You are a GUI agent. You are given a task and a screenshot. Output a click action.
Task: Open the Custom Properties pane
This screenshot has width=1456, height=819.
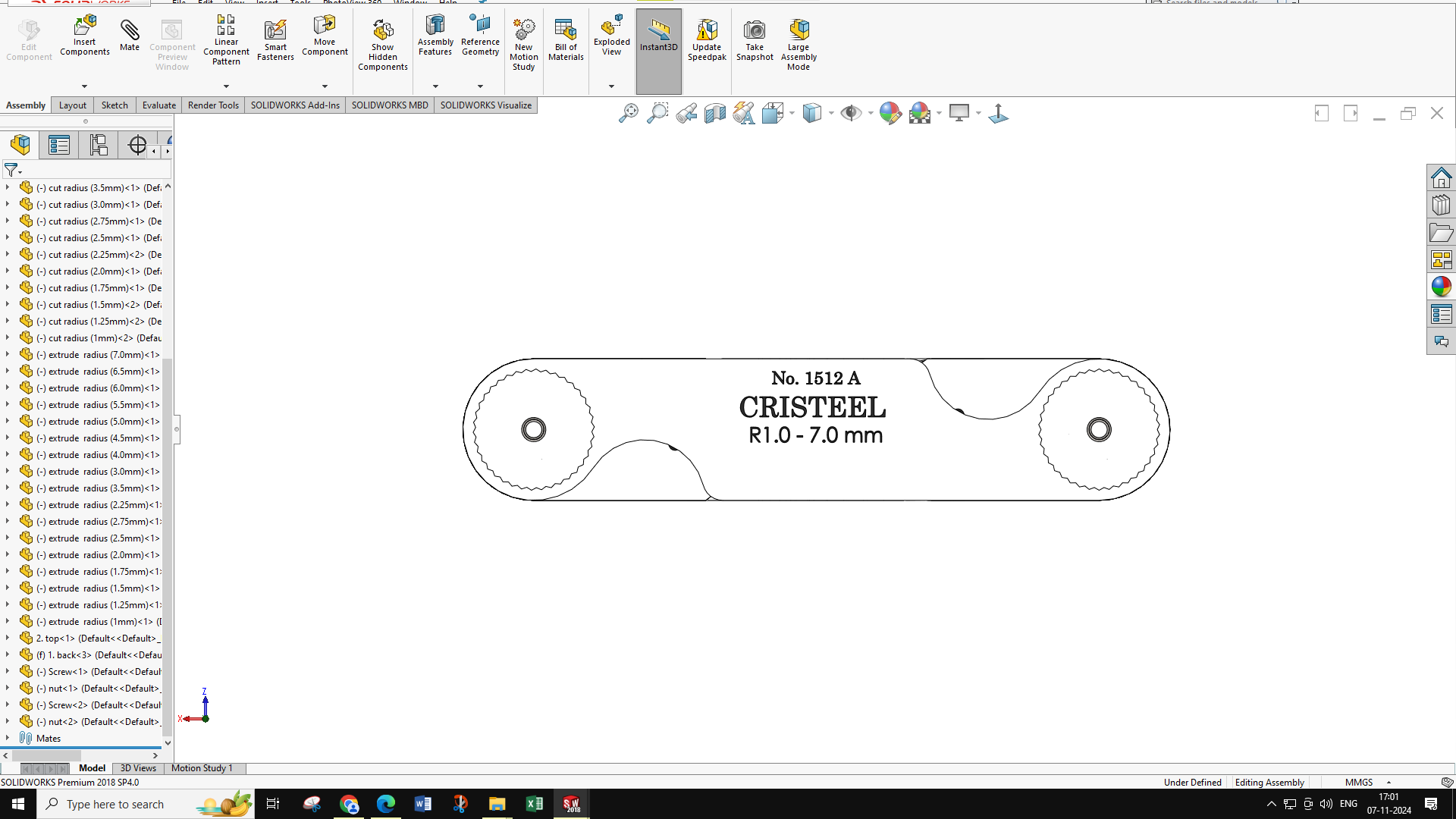[x=1441, y=314]
